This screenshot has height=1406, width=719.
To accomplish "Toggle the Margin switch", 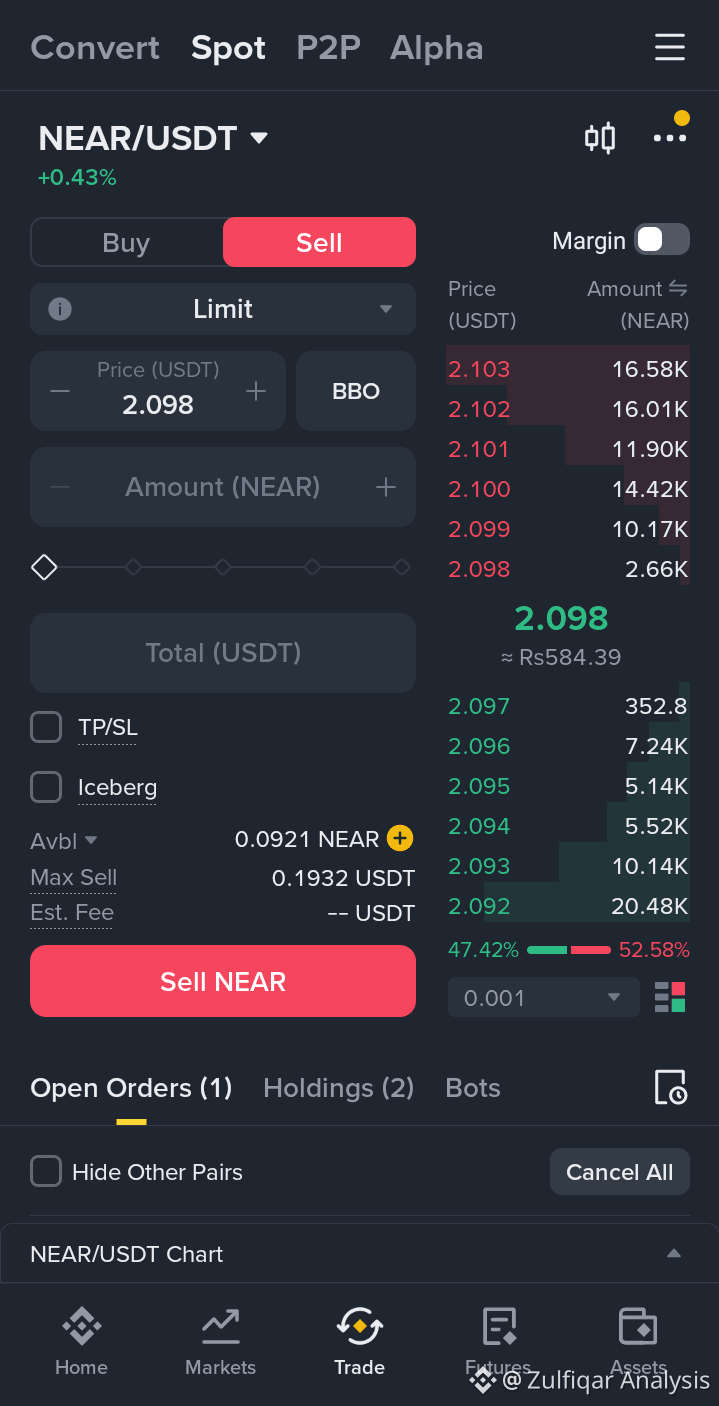I will (662, 240).
